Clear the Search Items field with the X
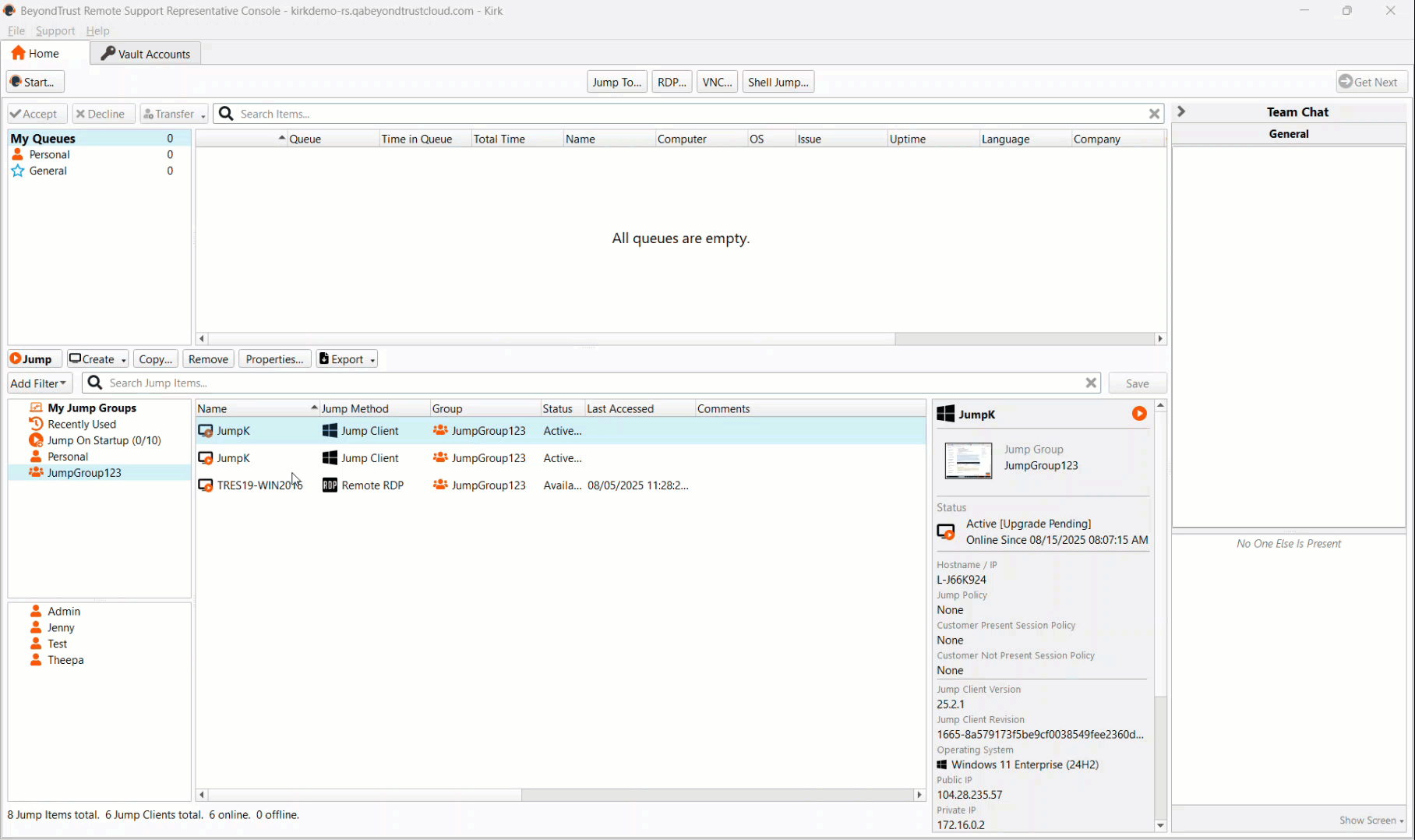The width and height of the screenshot is (1415, 840). 1154,114
